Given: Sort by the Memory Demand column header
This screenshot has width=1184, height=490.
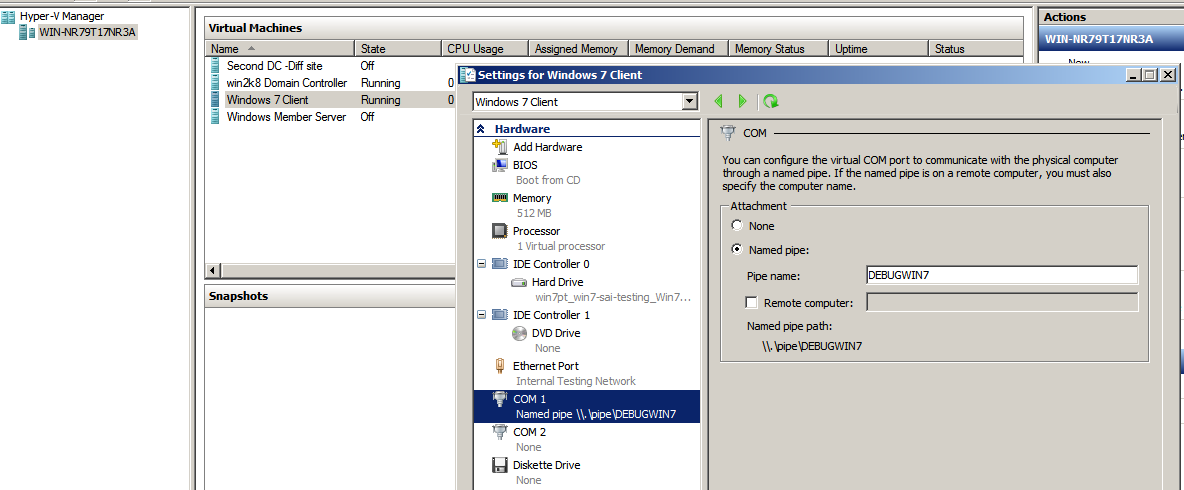Looking at the screenshot, I should click(678, 48).
